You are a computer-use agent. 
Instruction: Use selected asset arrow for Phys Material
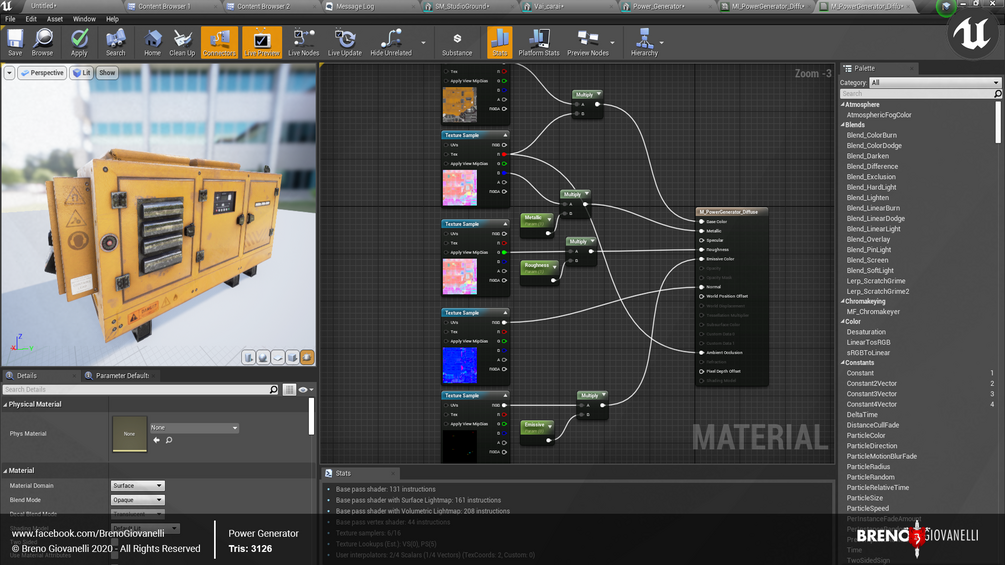(156, 440)
